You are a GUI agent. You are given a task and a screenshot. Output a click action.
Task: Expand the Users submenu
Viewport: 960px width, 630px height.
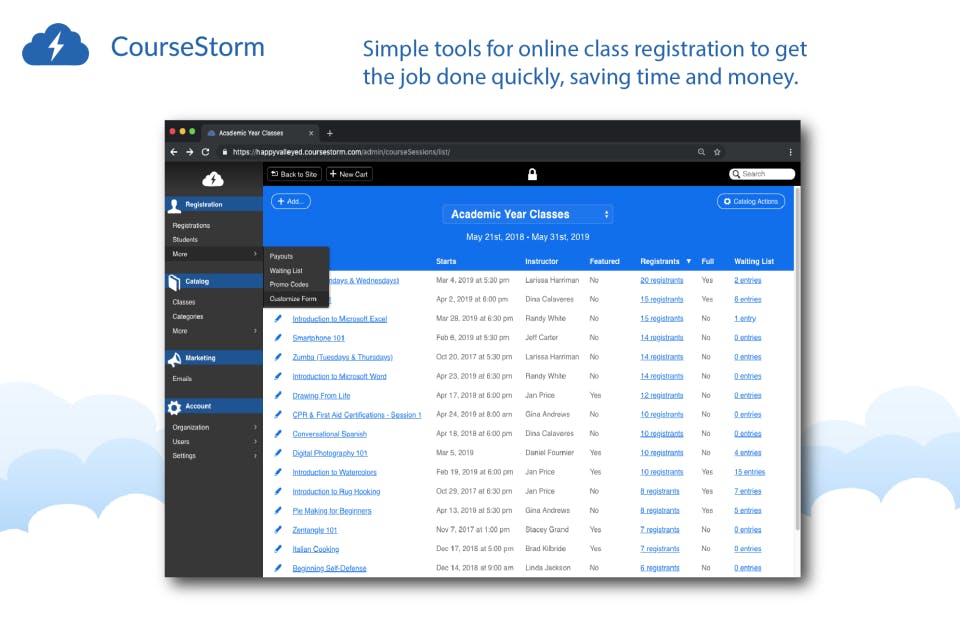(x=214, y=441)
